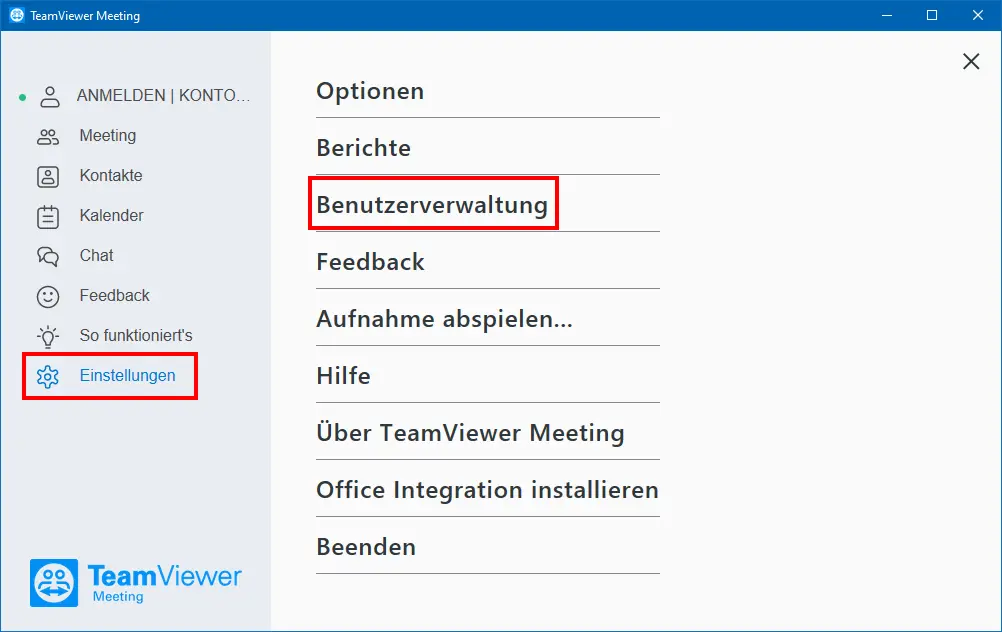Click the user profile icon beside ANMELDEN
This screenshot has height=632, width=1002.
click(50, 96)
